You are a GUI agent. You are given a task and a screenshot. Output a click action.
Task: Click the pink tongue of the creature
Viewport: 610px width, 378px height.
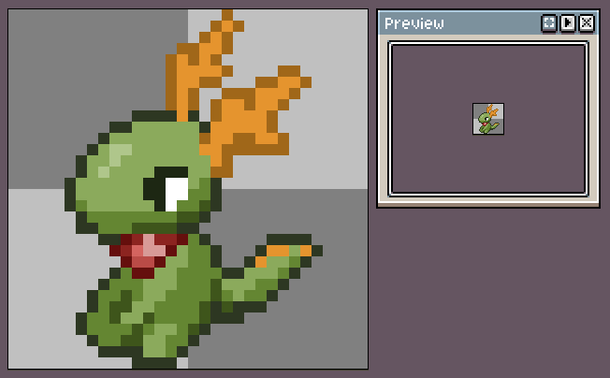coord(149,256)
